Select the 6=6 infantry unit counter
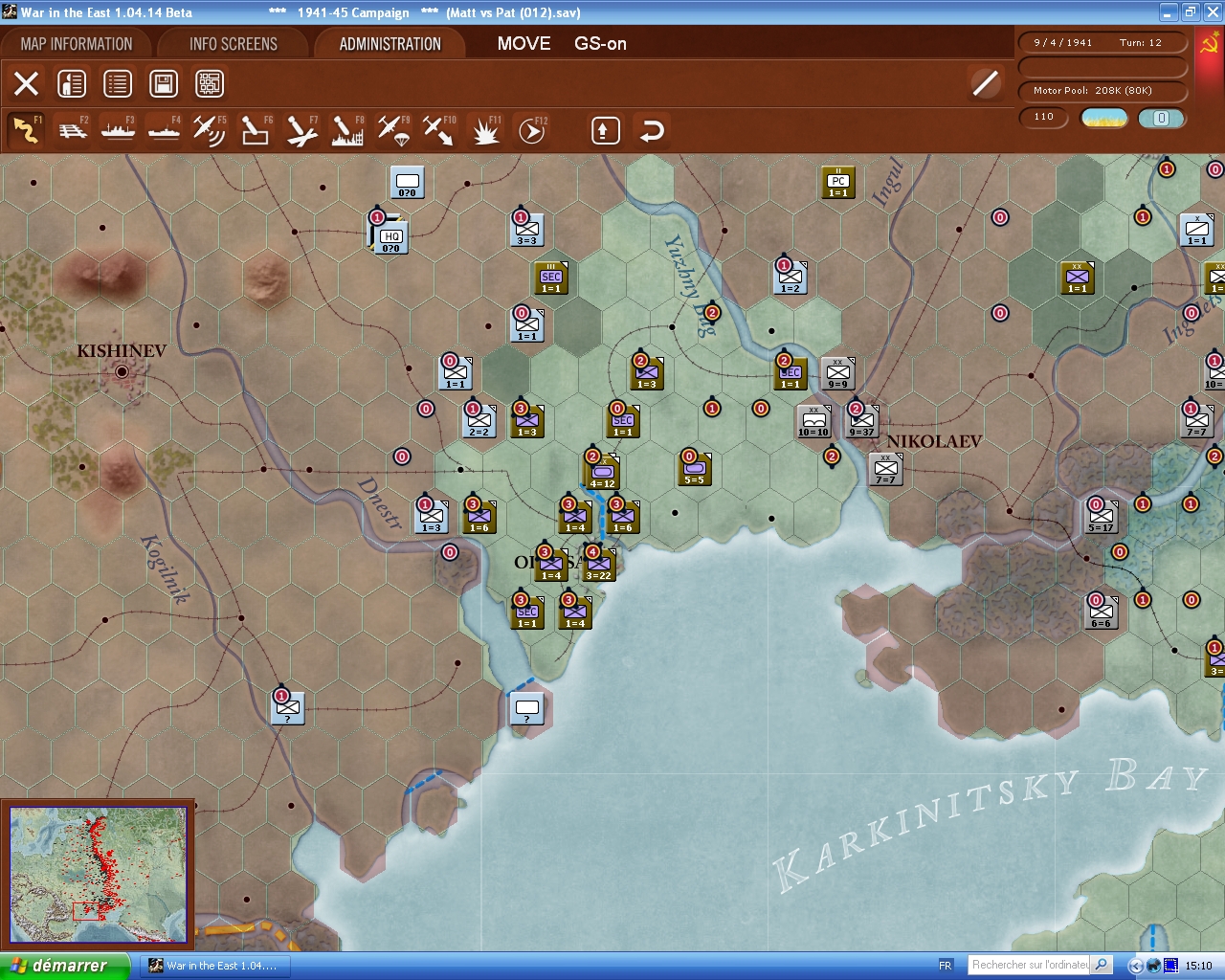 point(1101,612)
